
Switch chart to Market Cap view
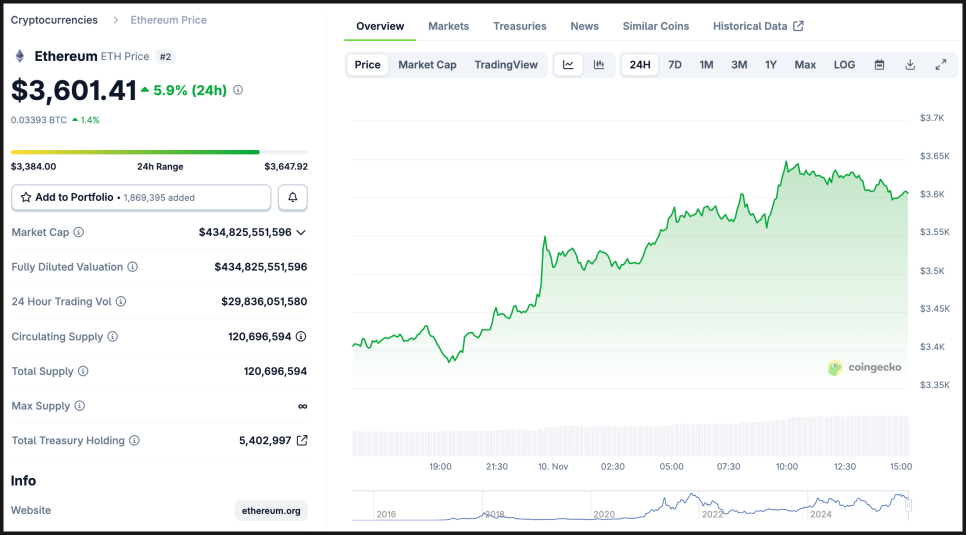click(x=427, y=65)
